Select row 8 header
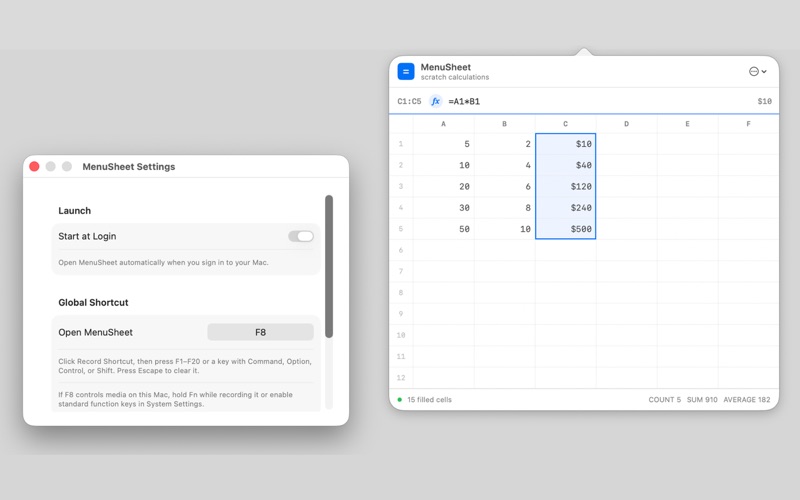 click(401, 293)
